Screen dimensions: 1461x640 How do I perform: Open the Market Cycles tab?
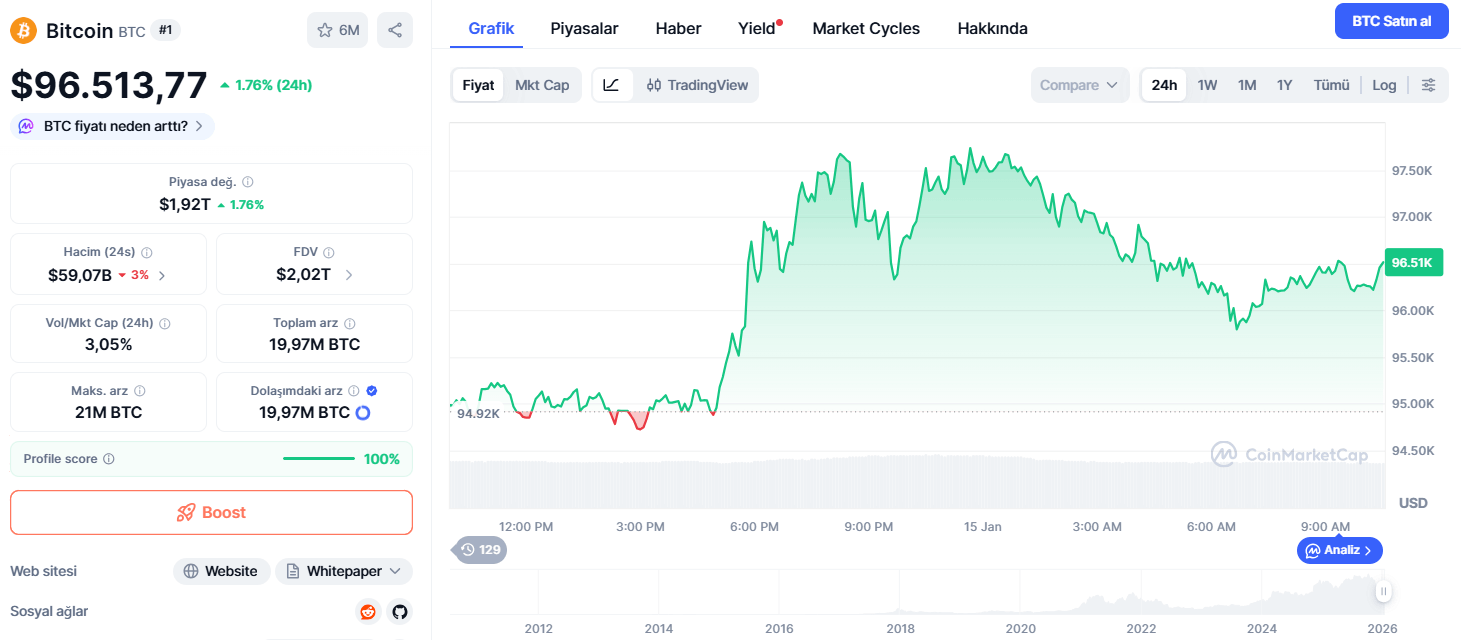point(865,28)
